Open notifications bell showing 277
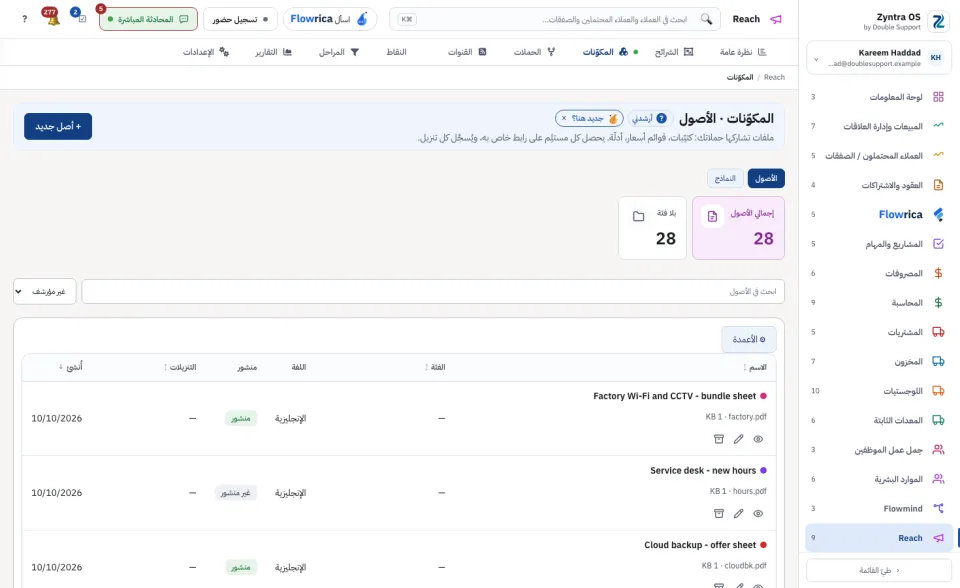 click(x=52, y=18)
